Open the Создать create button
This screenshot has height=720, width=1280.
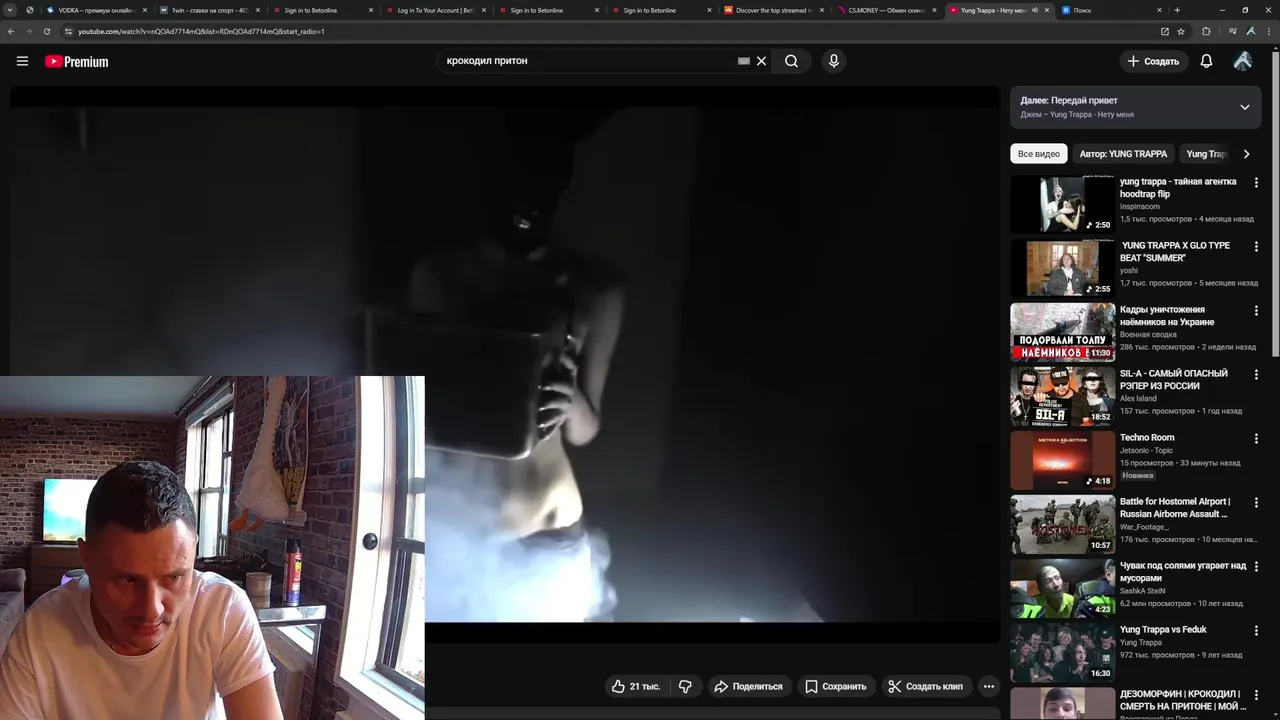click(x=1153, y=61)
